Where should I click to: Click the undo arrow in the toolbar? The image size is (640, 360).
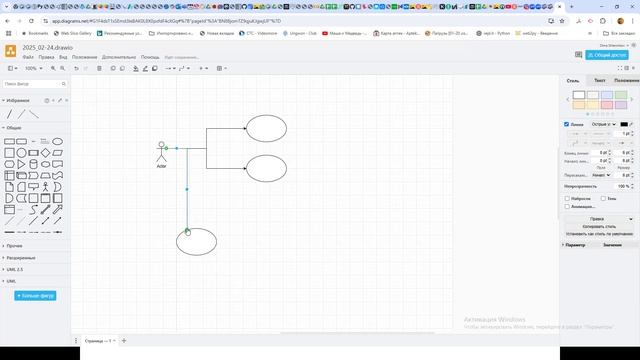(x=76, y=68)
